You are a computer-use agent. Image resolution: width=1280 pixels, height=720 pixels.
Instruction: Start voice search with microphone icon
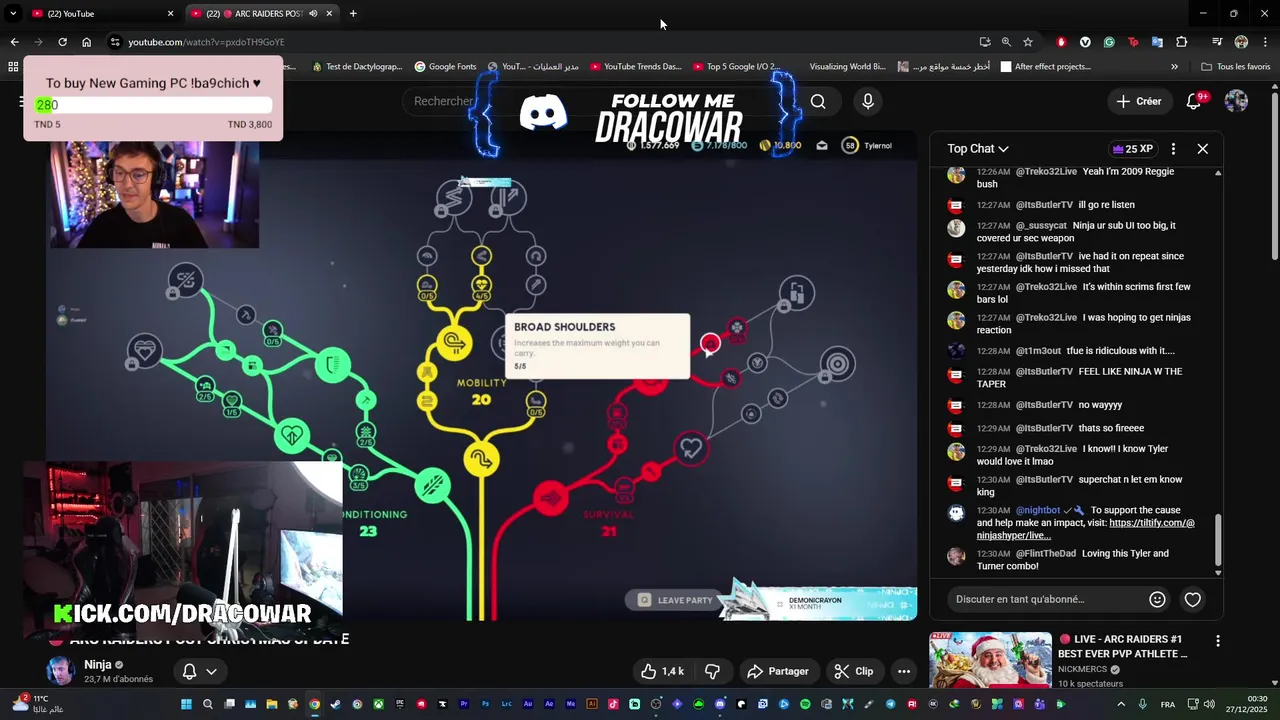point(868,101)
